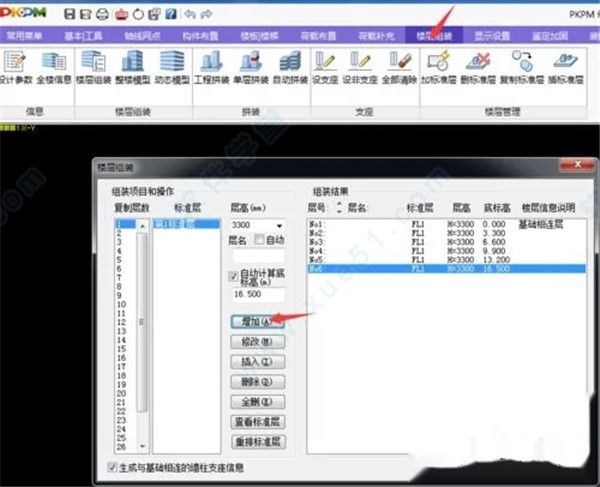Show the 整楼模型 whole building model
Image resolution: width=600 pixels, height=487 pixels.
point(132,67)
